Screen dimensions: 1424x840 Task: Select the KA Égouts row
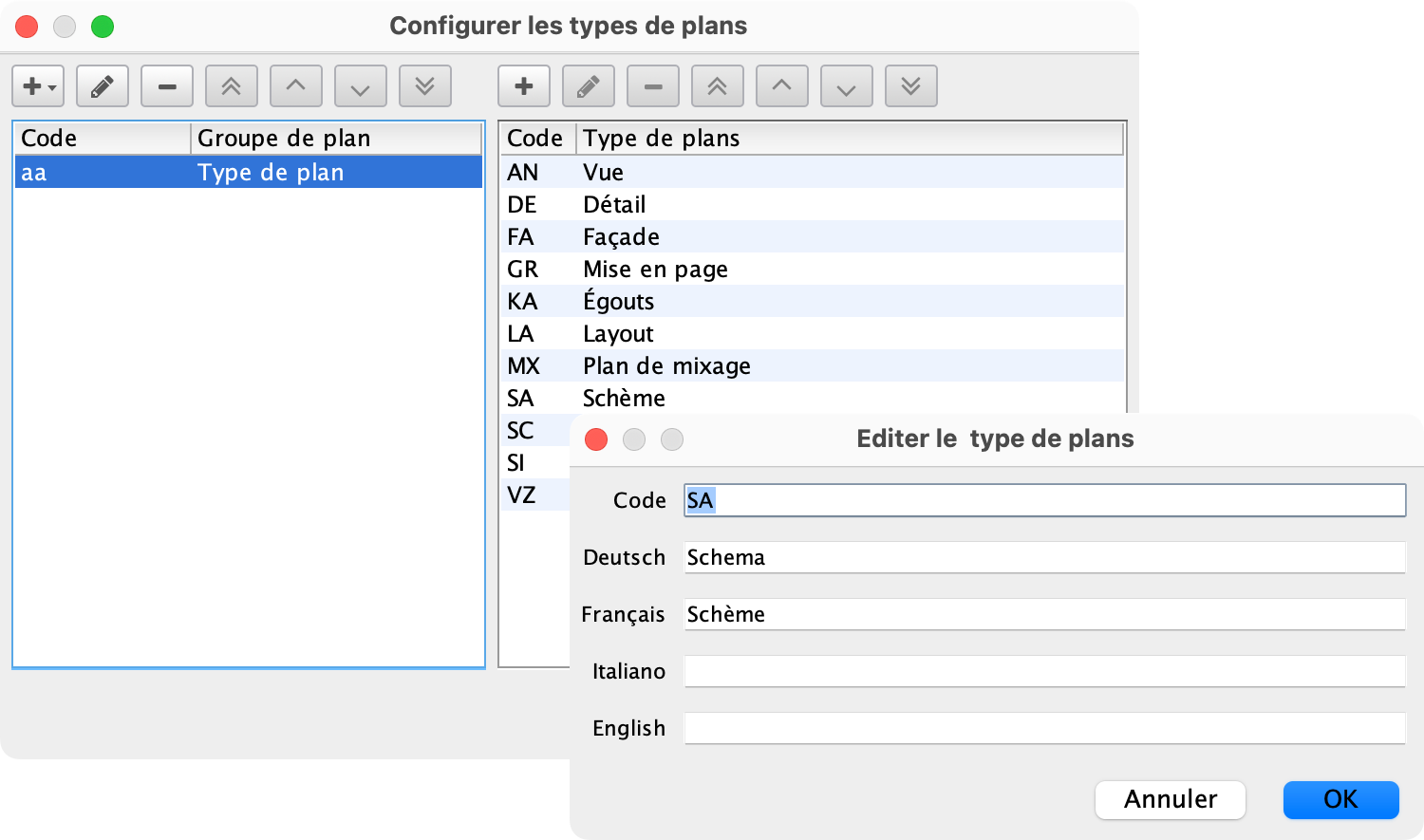[813, 301]
